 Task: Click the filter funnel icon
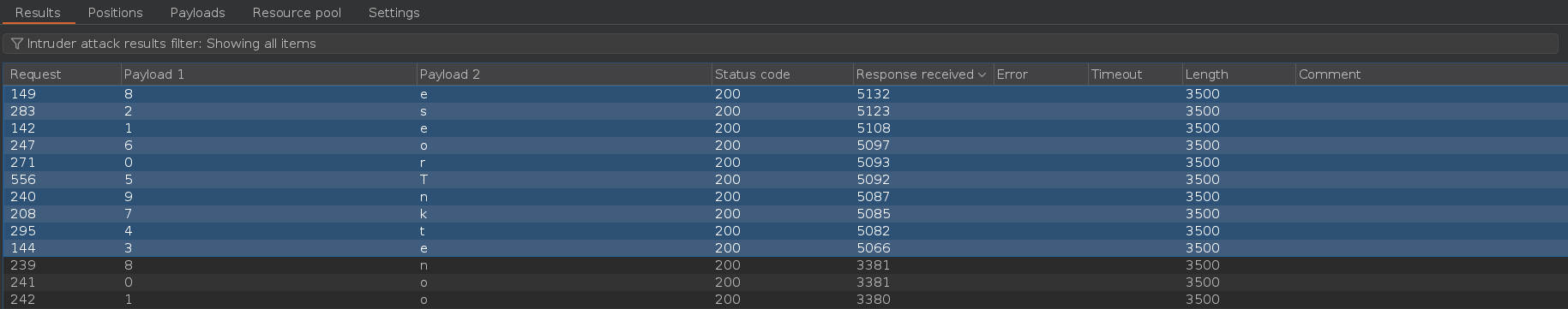(16, 44)
